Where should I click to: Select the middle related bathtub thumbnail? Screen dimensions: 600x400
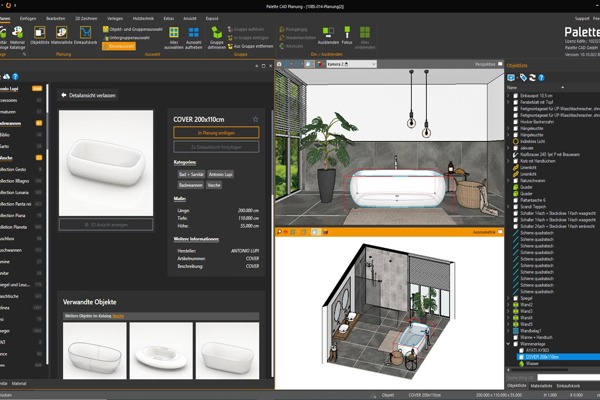click(x=161, y=349)
